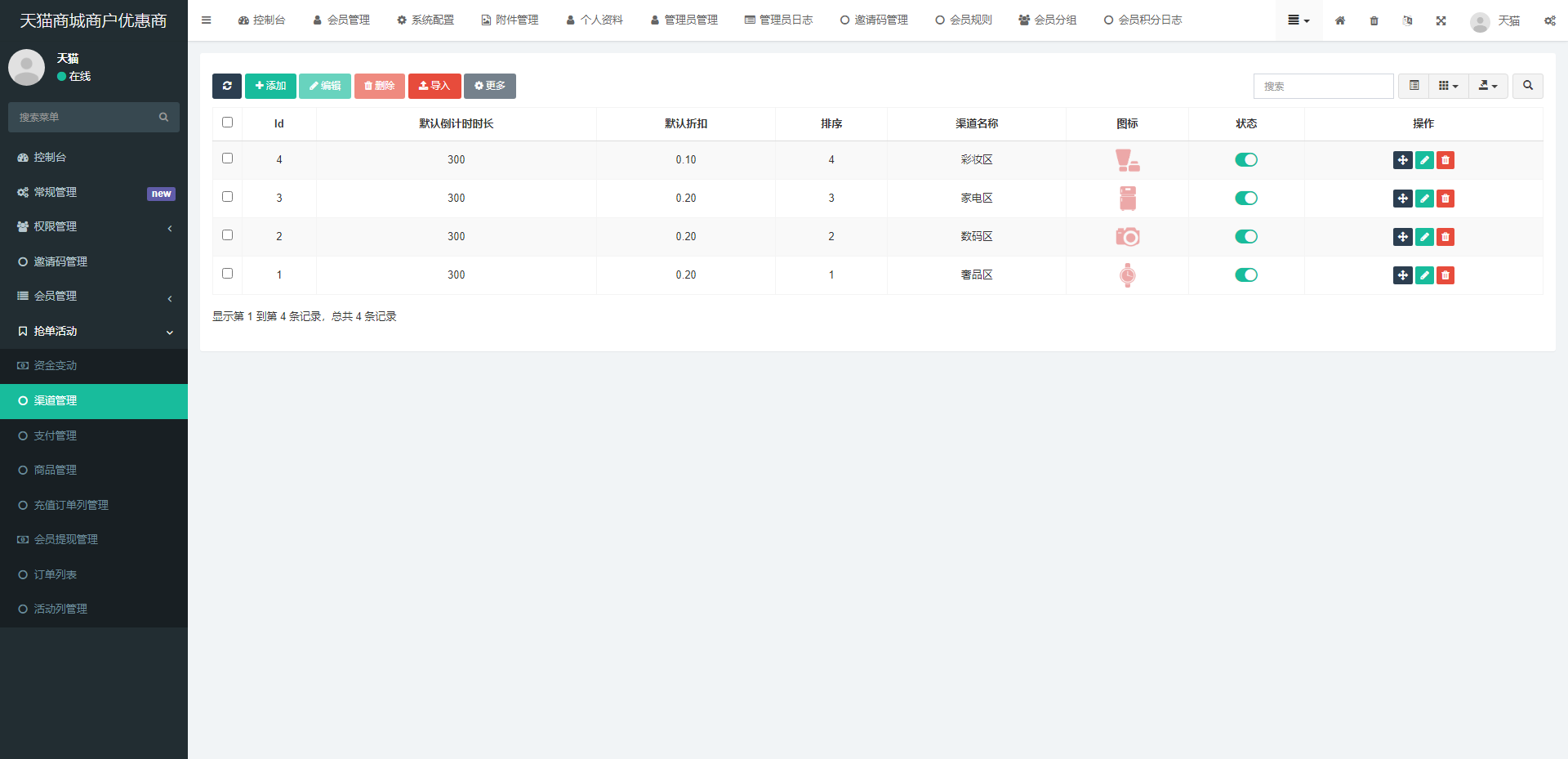The height and width of the screenshot is (759, 1568).
Task: Check the checkbox for row Id 4
Action: pos(228,158)
